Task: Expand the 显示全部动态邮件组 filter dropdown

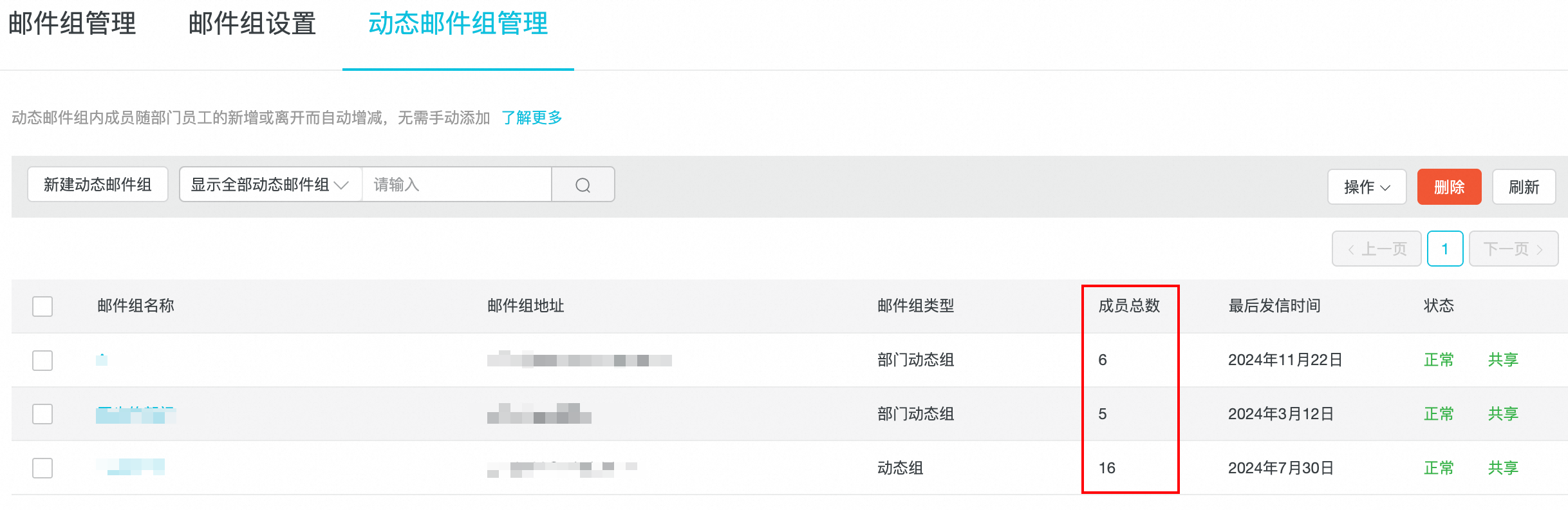Action: click(270, 185)
